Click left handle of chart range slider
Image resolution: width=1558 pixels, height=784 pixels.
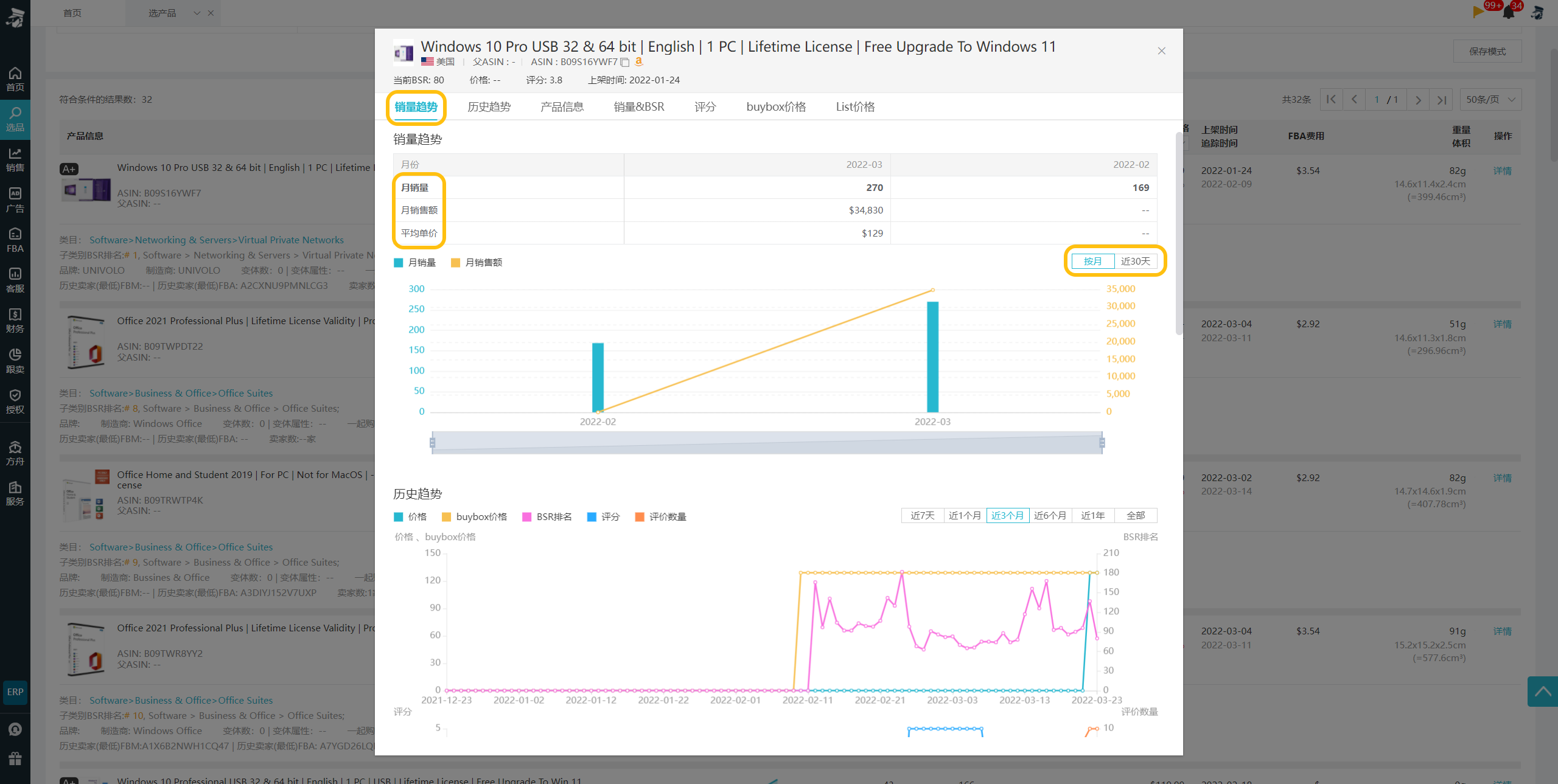[433, 443]
